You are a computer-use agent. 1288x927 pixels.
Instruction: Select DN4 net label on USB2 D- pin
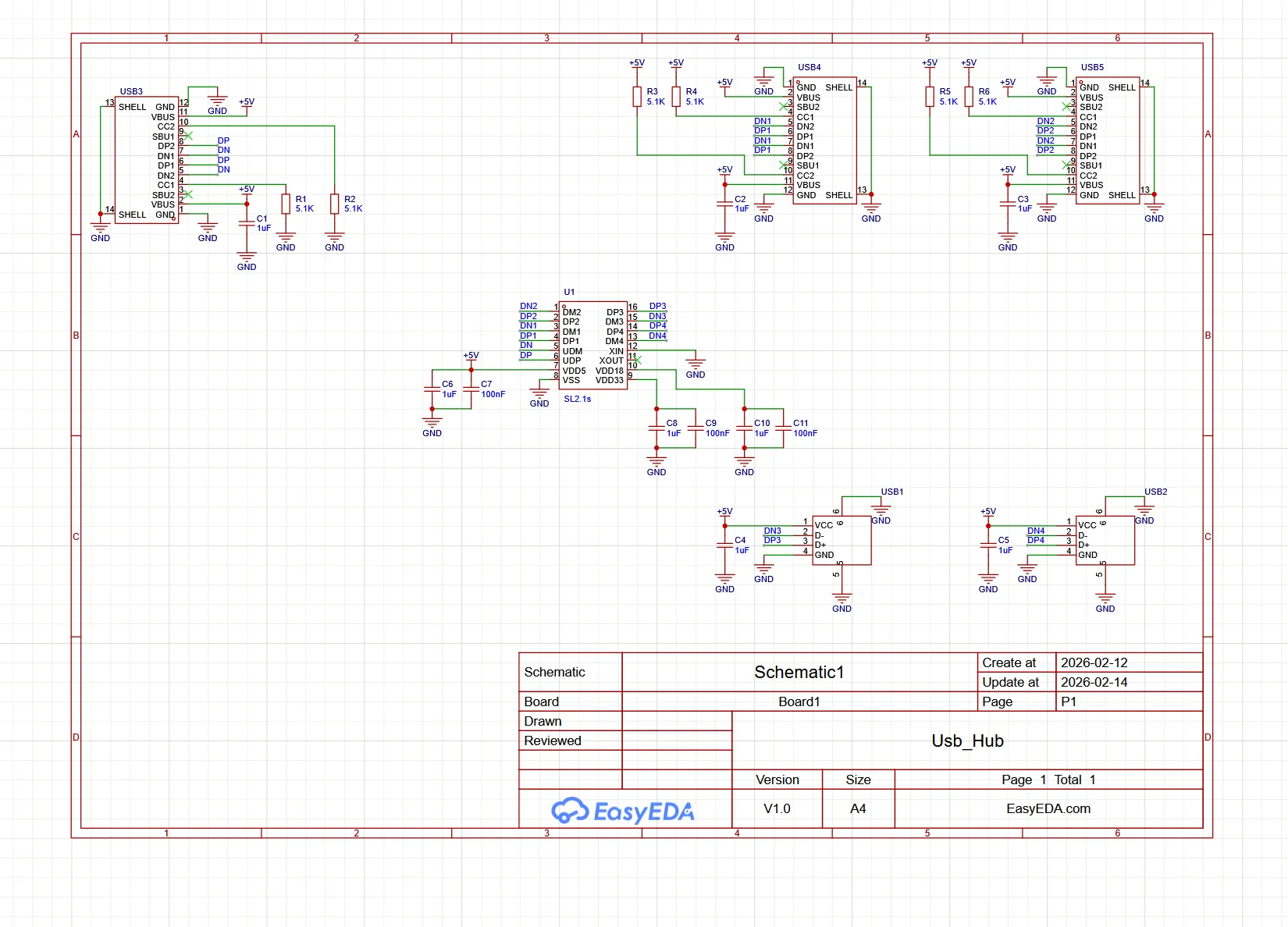click(1036, 531)
